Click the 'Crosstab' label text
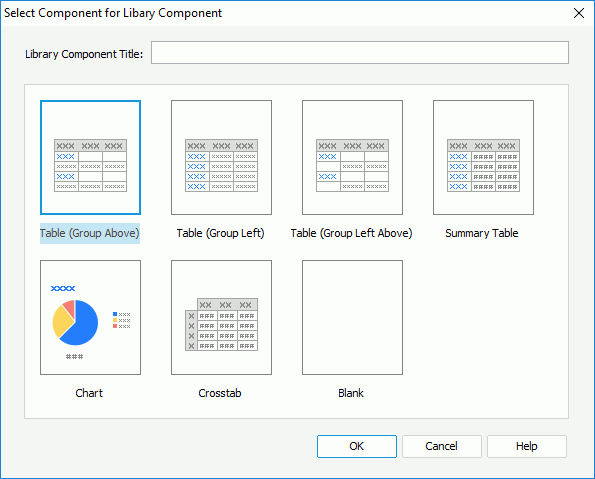Viewport: 595px width, 479px height. tap(220, 393)
